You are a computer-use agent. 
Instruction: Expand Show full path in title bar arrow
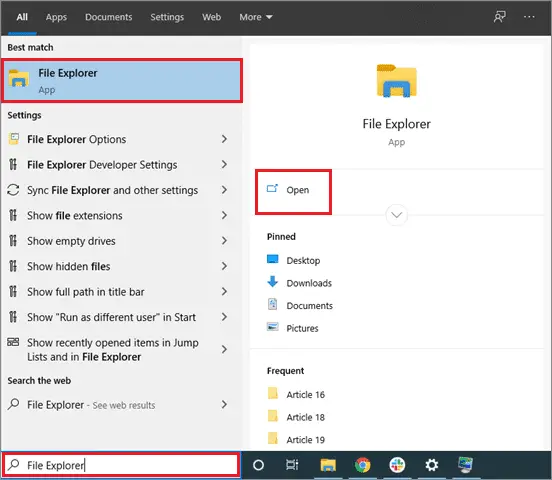(224, 291)
